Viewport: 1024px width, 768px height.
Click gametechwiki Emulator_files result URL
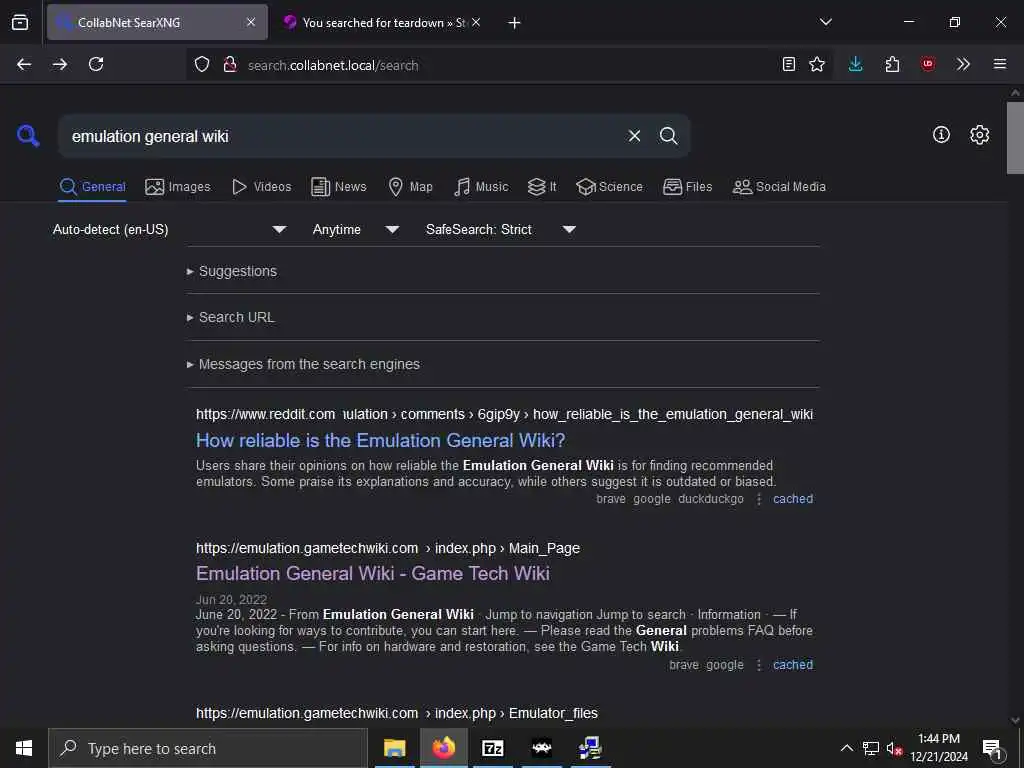(x=396, y=713)
